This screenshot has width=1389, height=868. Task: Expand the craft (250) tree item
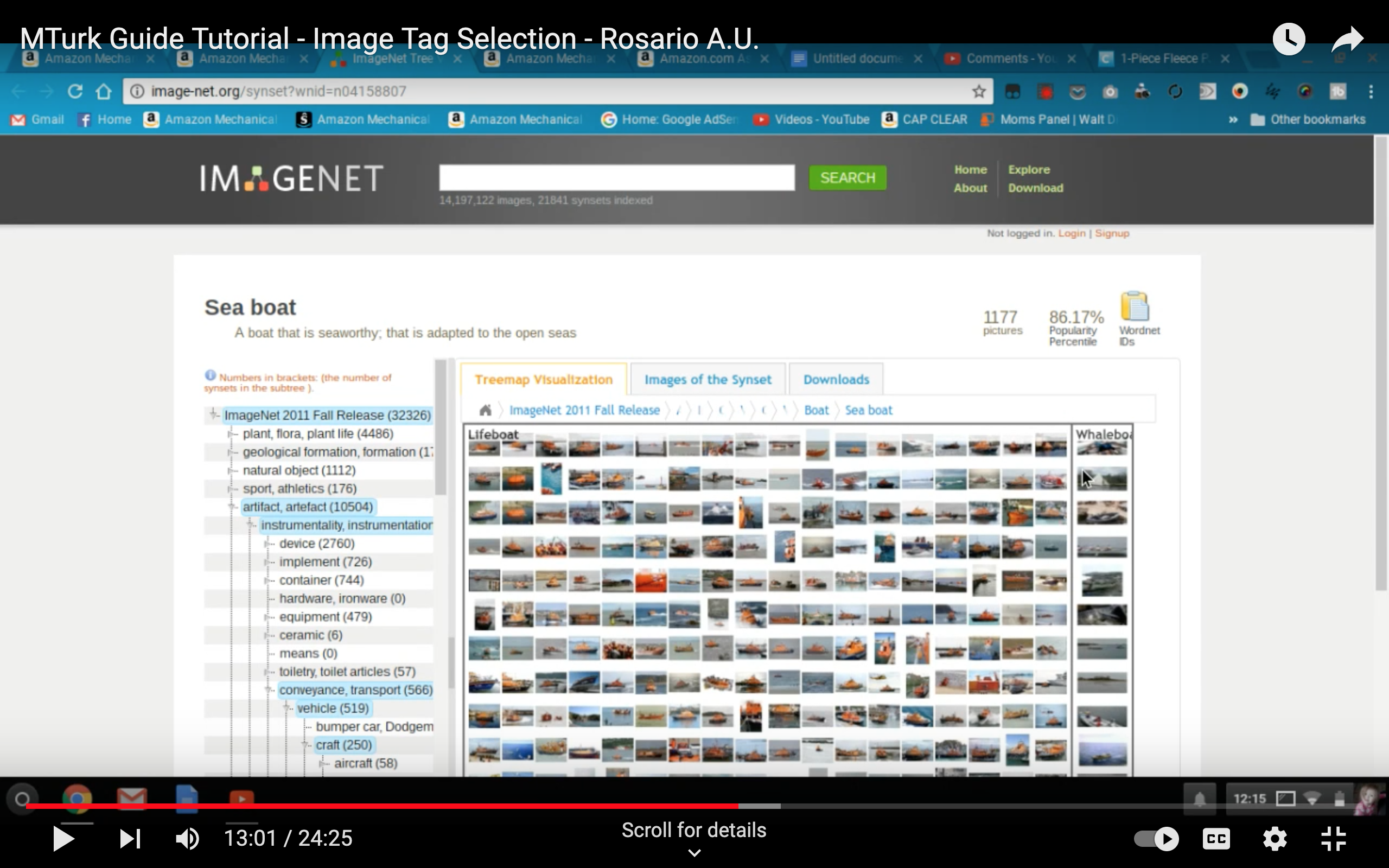coord(306,745)
